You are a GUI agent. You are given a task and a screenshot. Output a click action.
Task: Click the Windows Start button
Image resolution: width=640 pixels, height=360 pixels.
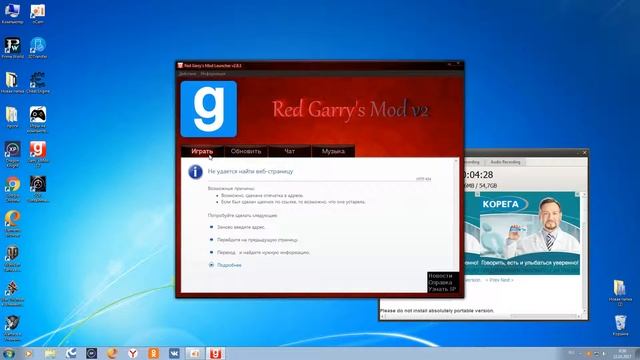click(9, 353)
